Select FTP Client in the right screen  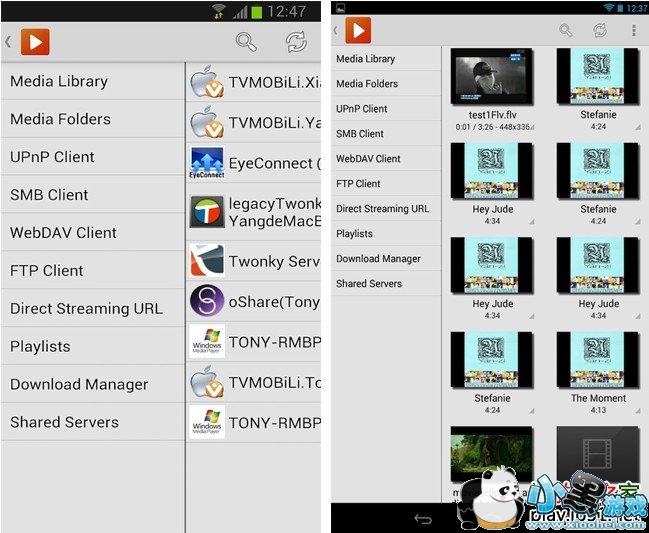(x=386, y=183)
